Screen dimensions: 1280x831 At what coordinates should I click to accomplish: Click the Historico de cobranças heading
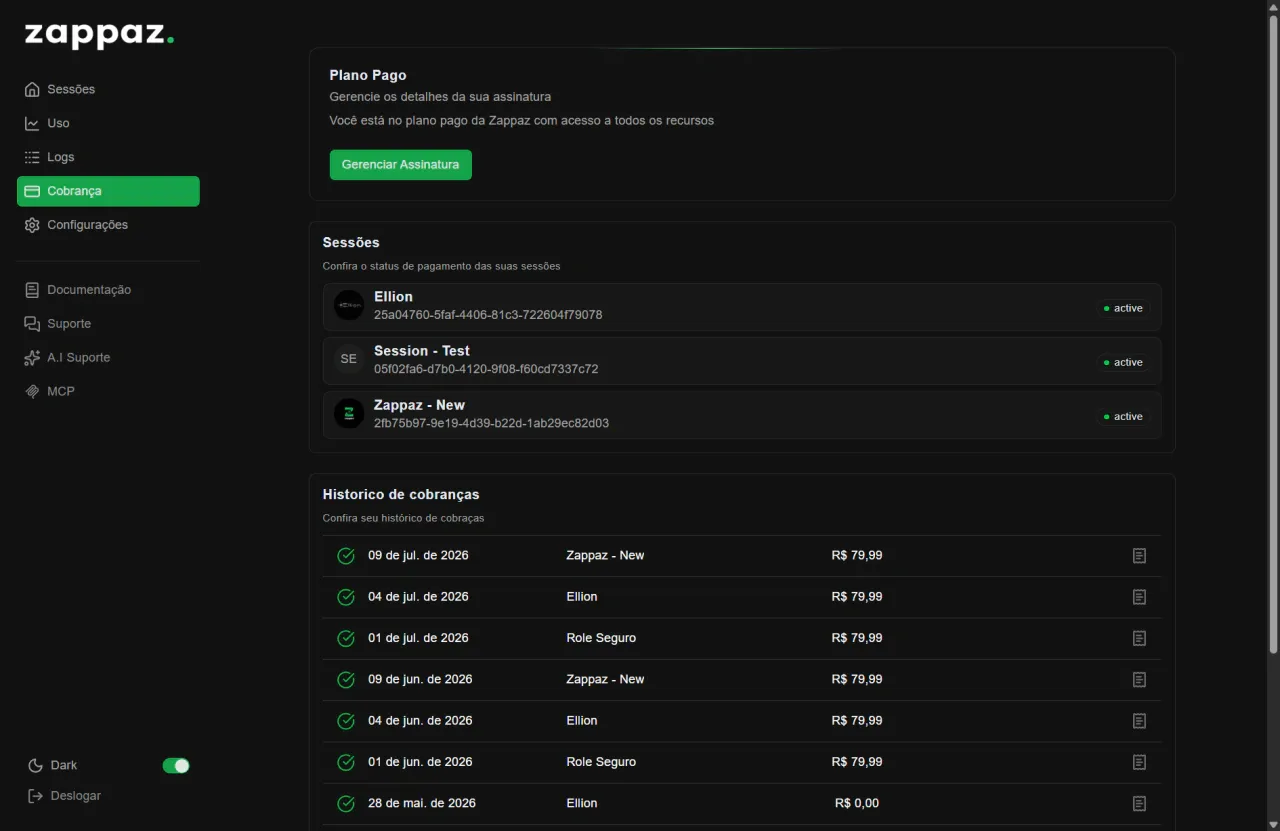coord(401,495)
